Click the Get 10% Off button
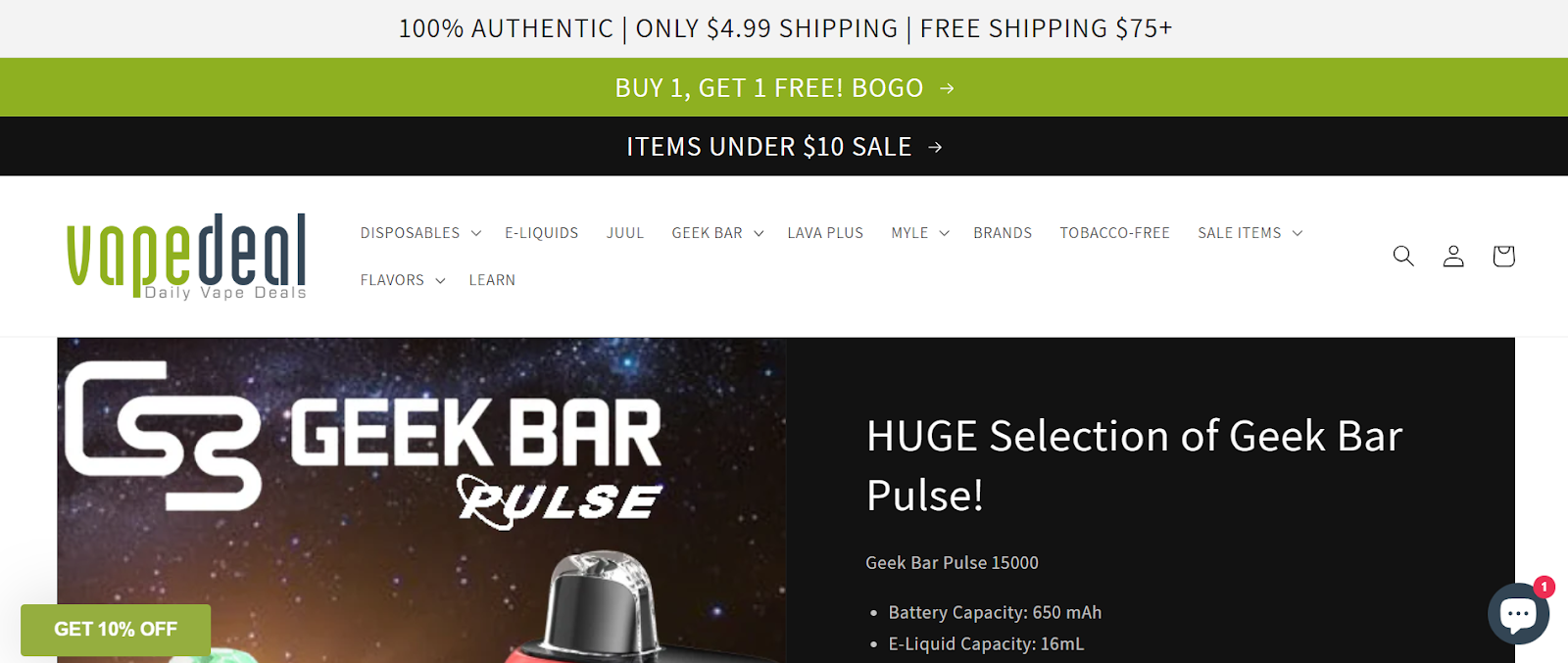The width and height of the screenshot is (1568, 663). tap(116, 630)
